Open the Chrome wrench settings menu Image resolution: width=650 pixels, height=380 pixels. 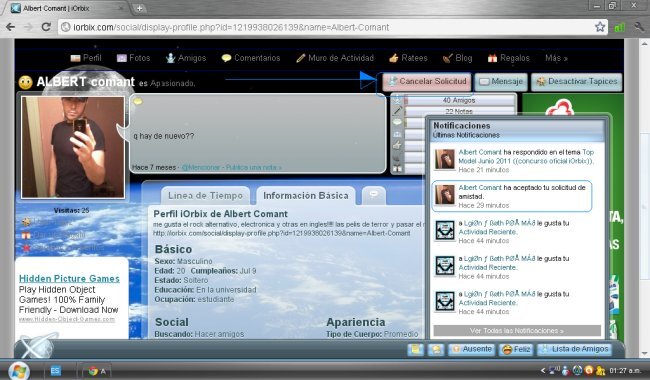tap(639, 27)
